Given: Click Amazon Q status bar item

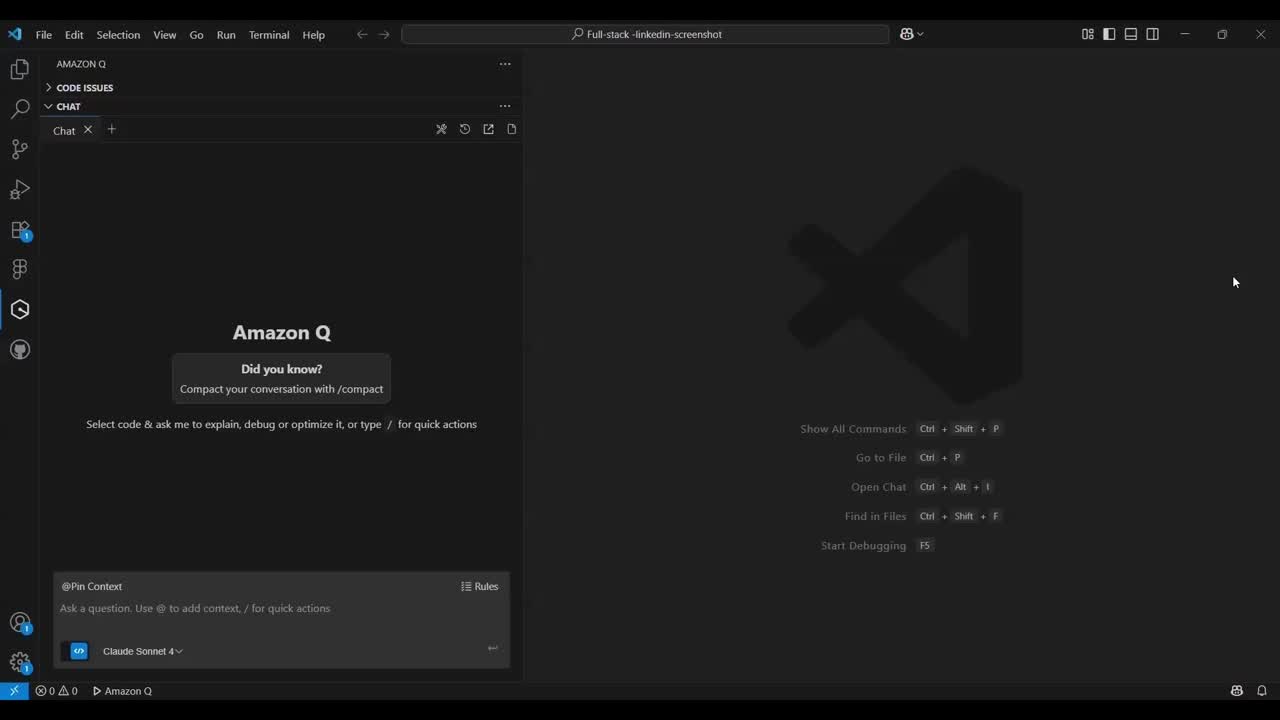Looking at the screenshot, I should coord(122,691).
